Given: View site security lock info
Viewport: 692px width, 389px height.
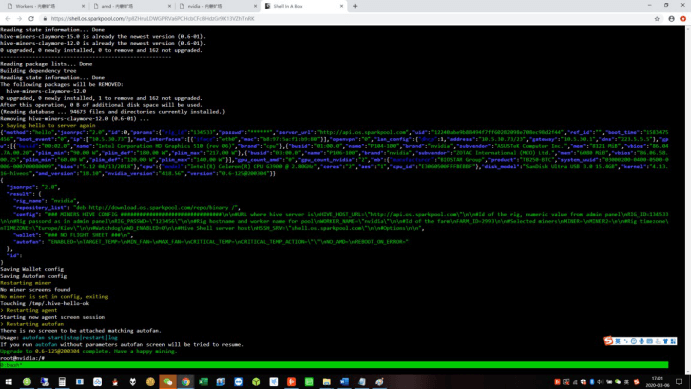Looking at the screenshot, I should 45,19.
